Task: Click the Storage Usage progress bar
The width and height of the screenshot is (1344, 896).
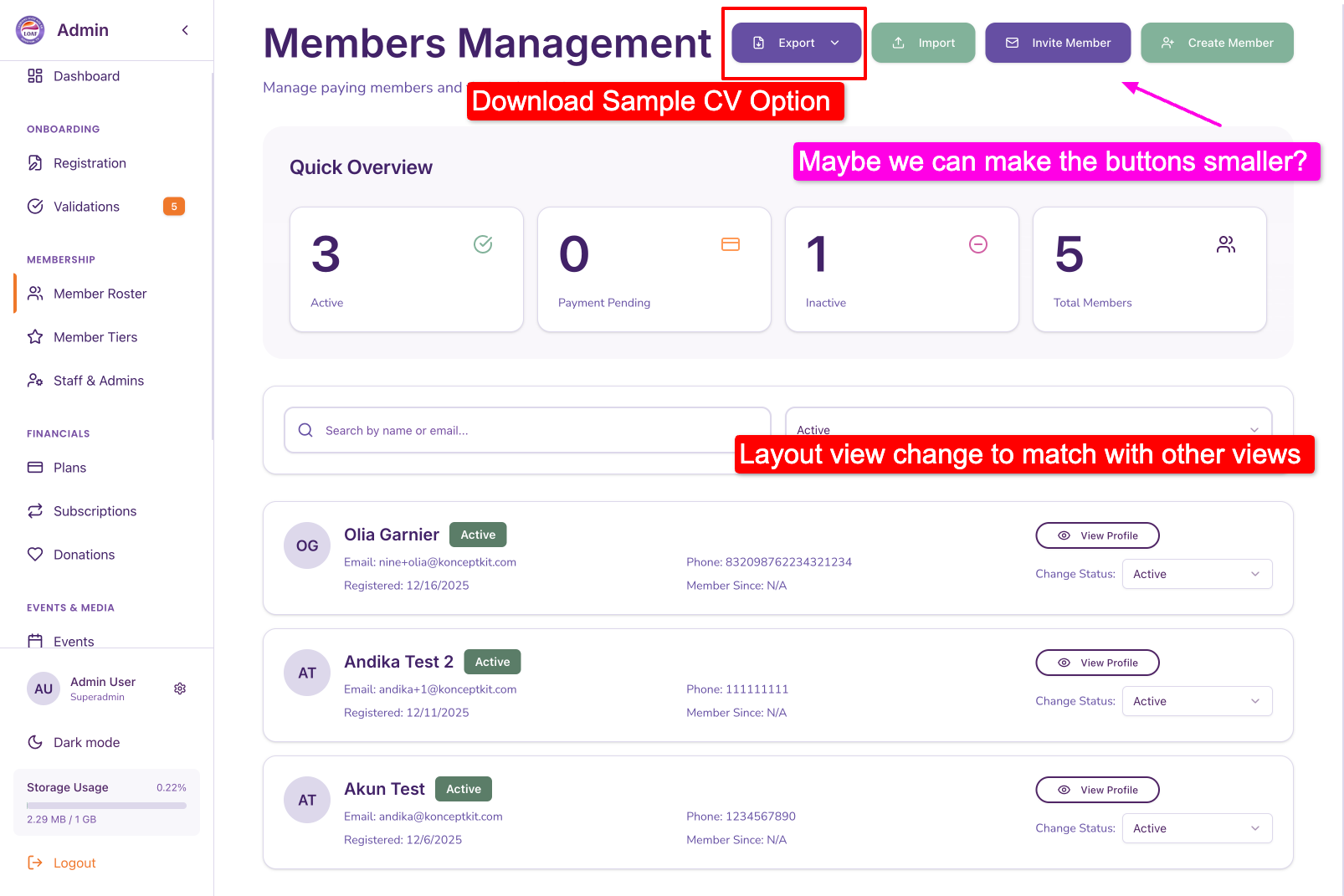Action: [106, 806]
